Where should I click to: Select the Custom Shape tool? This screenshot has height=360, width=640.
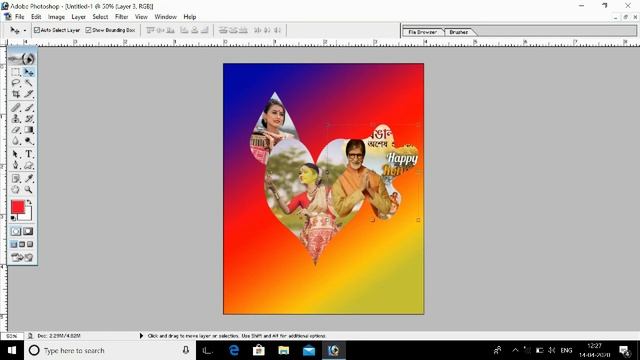29,165
